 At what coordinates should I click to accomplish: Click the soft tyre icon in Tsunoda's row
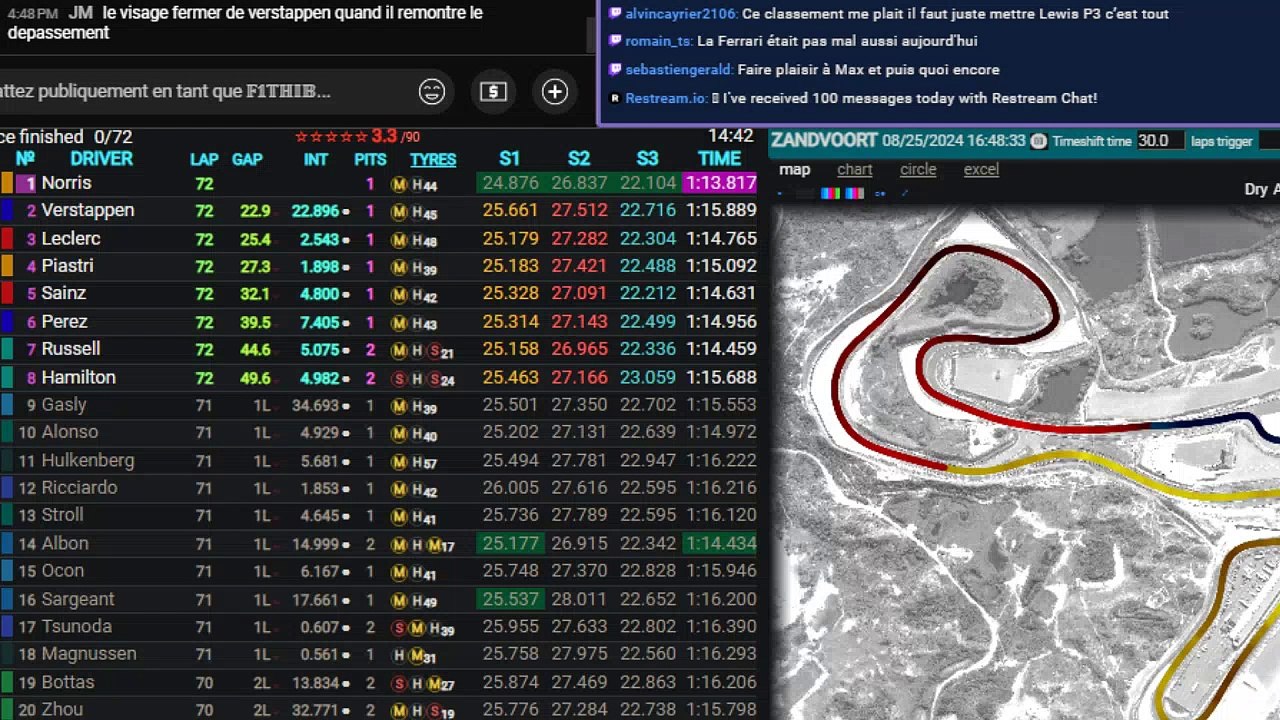(399, 628)
